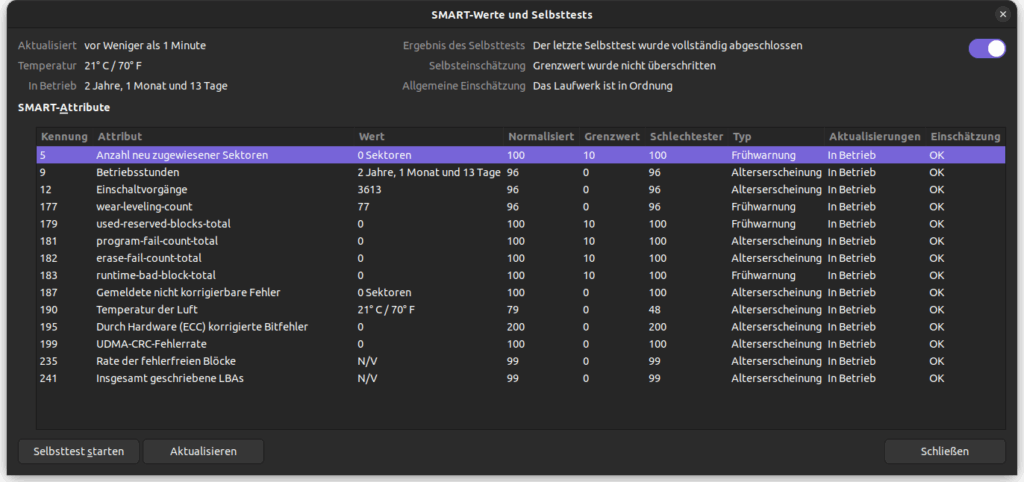Click the Wert column header

[371, 136]
